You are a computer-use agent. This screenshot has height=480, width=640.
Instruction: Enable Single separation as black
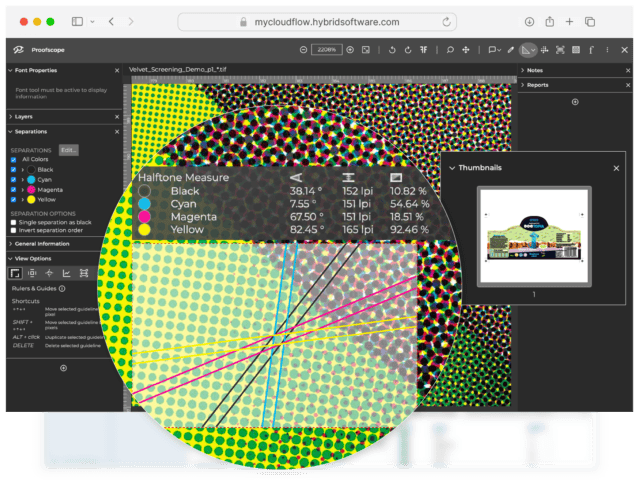13,222
